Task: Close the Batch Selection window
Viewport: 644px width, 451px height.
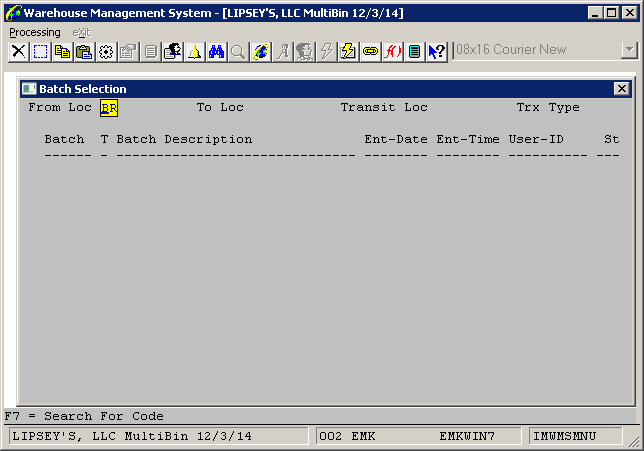Action: (621, 89)
